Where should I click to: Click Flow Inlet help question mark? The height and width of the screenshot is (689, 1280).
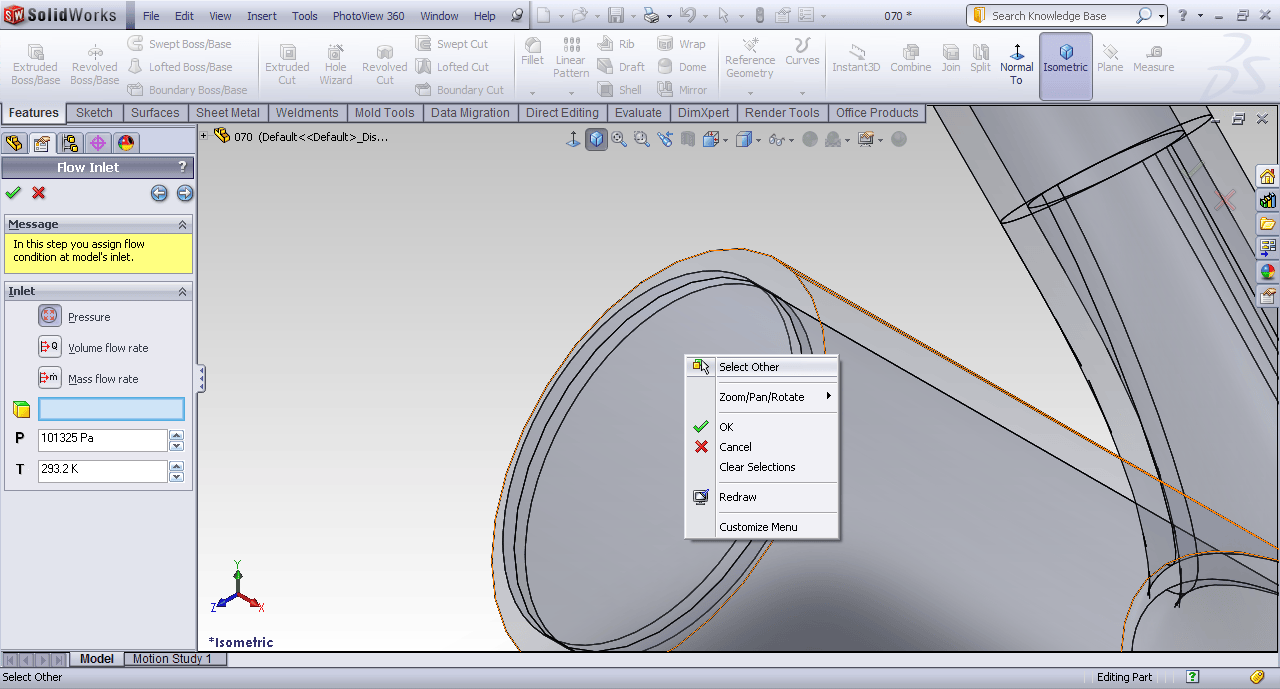182,167
